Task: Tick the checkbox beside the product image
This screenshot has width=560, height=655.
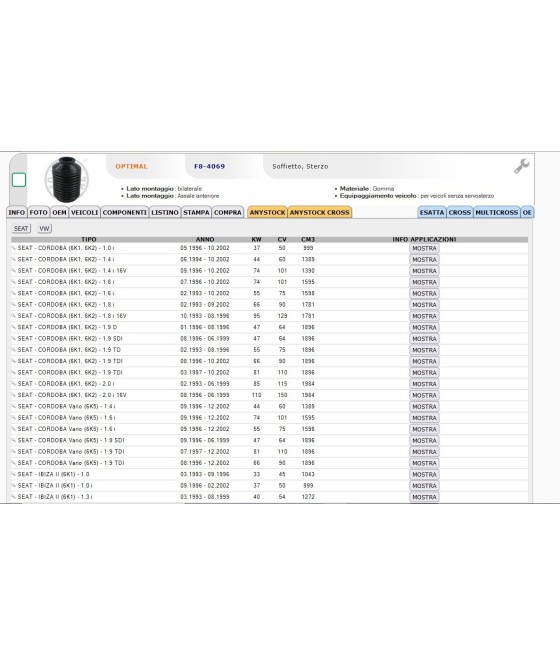Action: (x=19, y=180)
